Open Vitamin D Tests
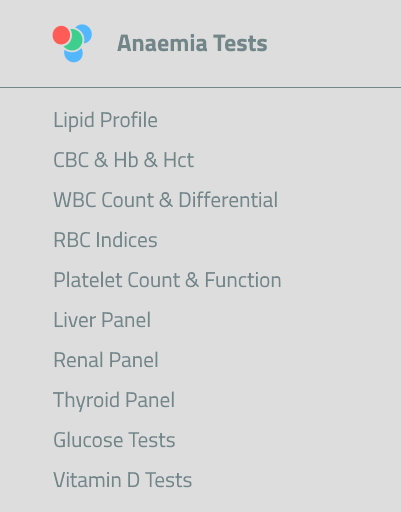Viewport: 401px width, 512px height. [x=123, y=480]
